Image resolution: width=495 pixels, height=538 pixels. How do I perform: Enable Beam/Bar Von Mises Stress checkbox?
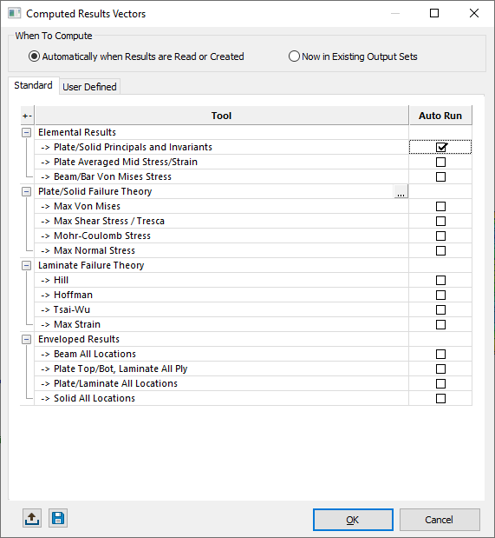pyautogui.click(x=441, y=177)
